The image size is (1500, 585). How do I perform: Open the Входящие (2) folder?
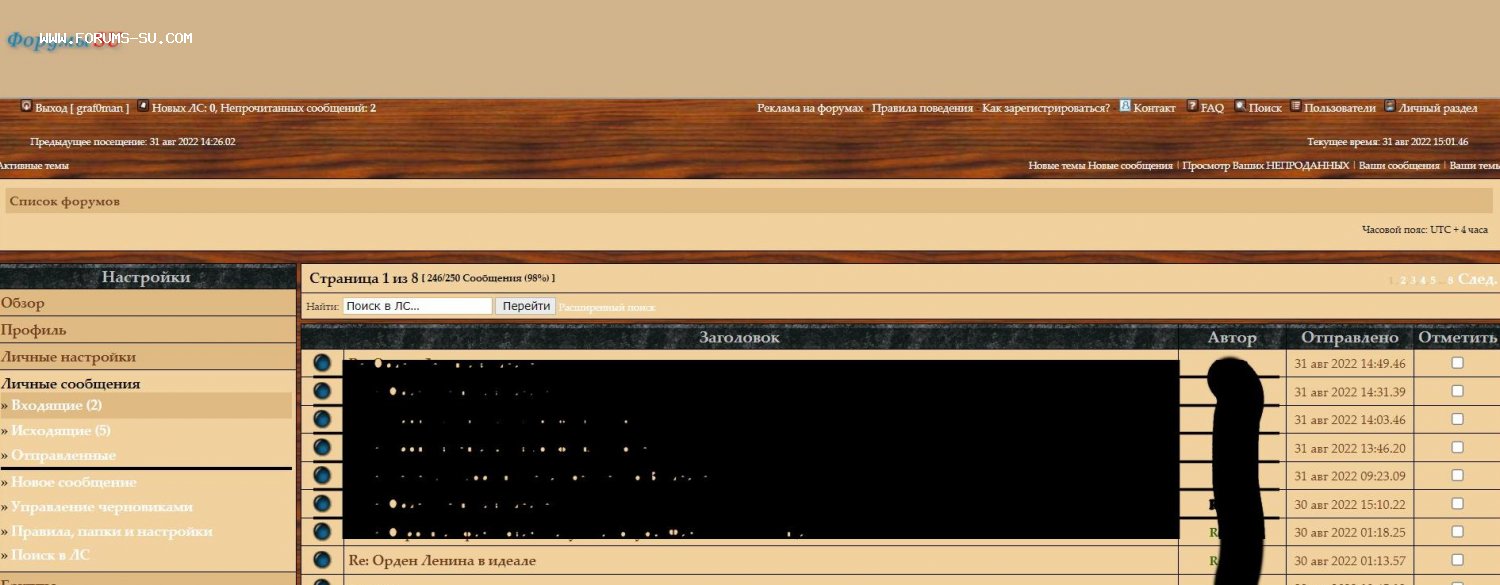tap(57, 405)
